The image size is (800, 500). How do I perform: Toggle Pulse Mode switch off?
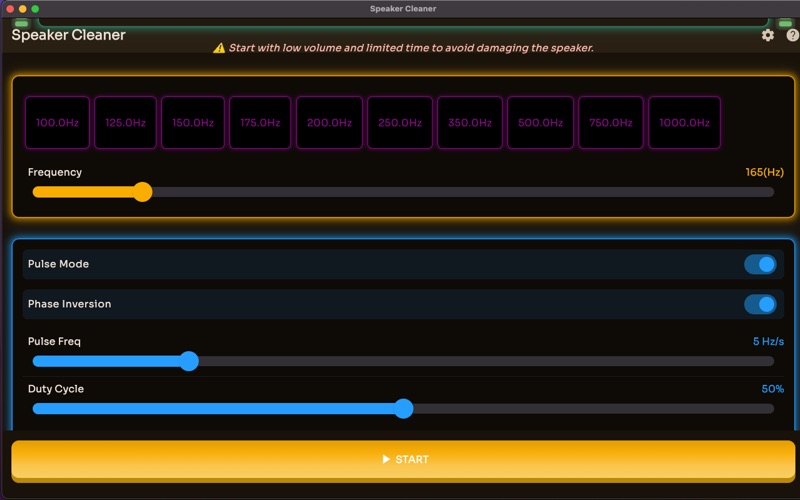coord(760,264)
